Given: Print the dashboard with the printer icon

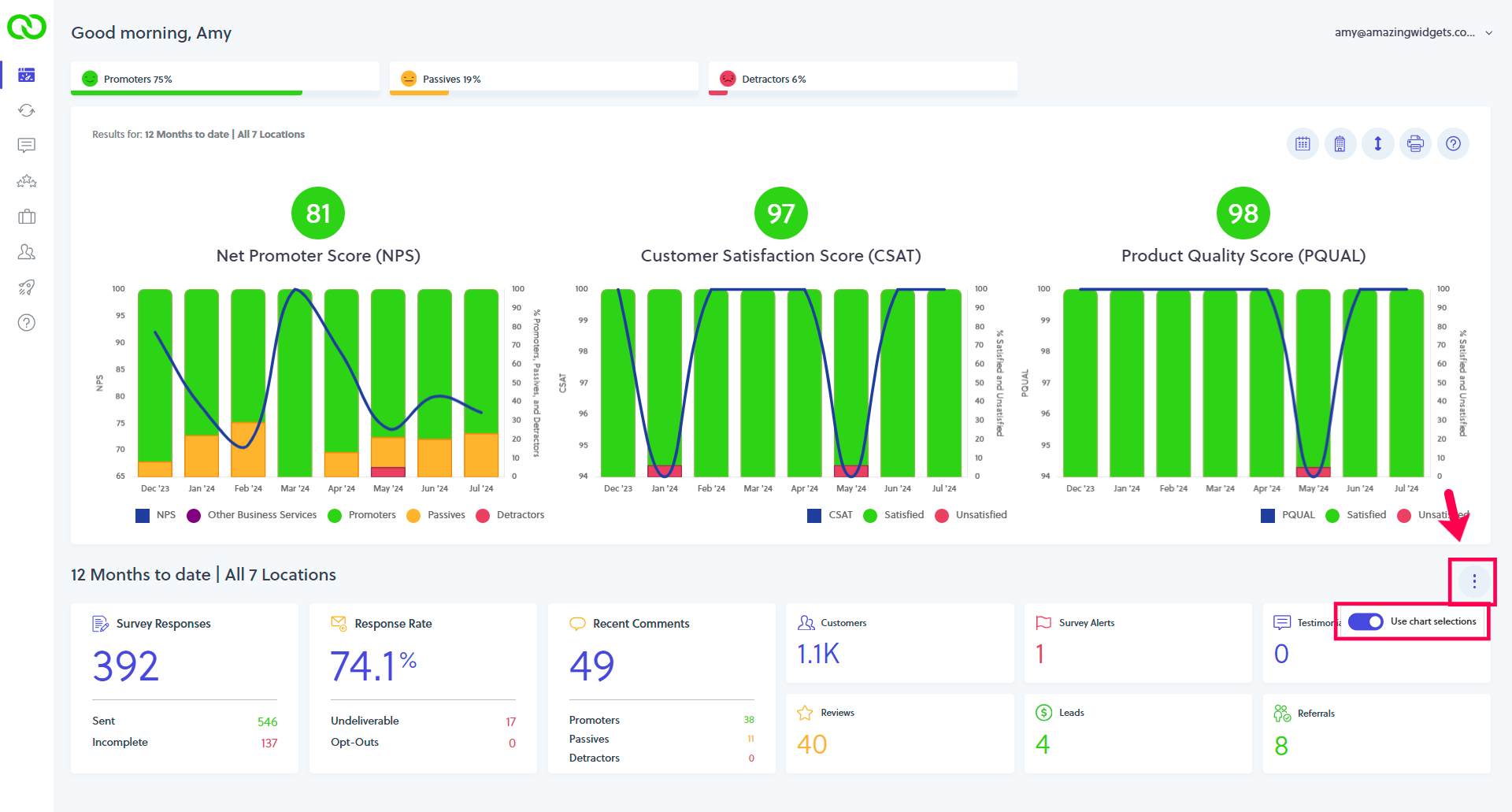Looking at the screenshot, I should click(x=1415, y=143).
